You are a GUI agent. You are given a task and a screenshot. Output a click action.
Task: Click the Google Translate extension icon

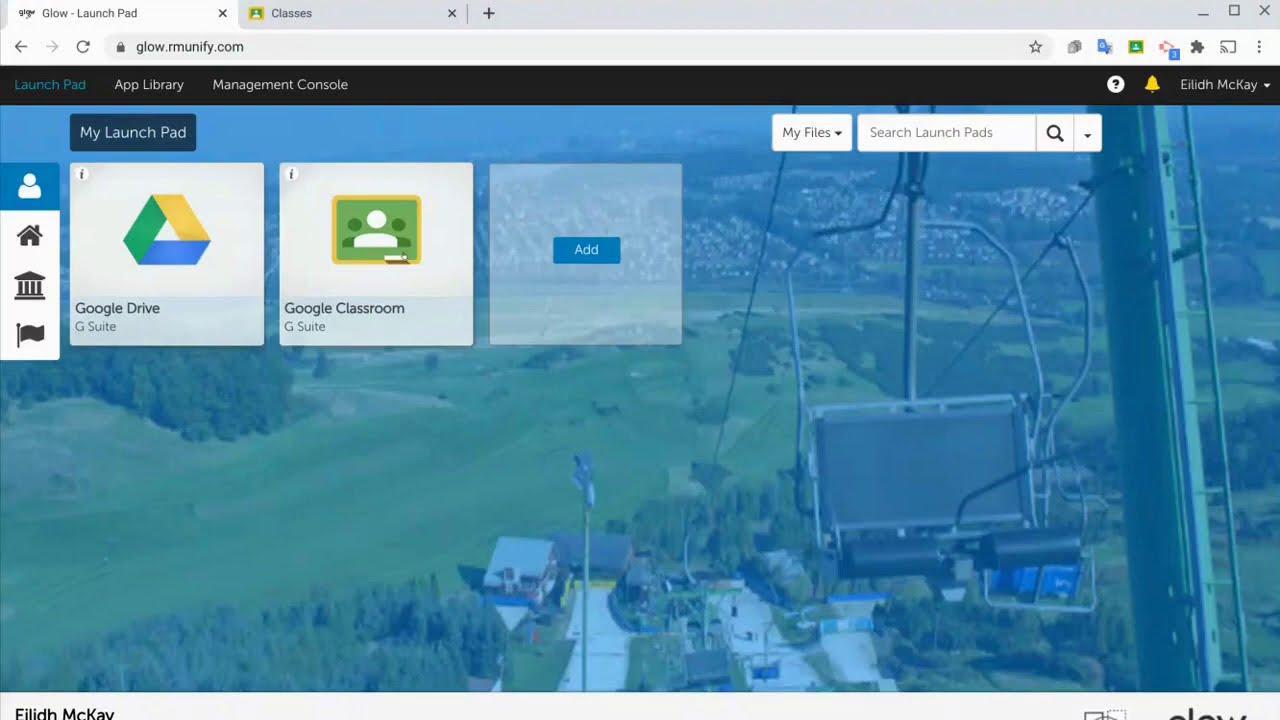(1105, 47)
